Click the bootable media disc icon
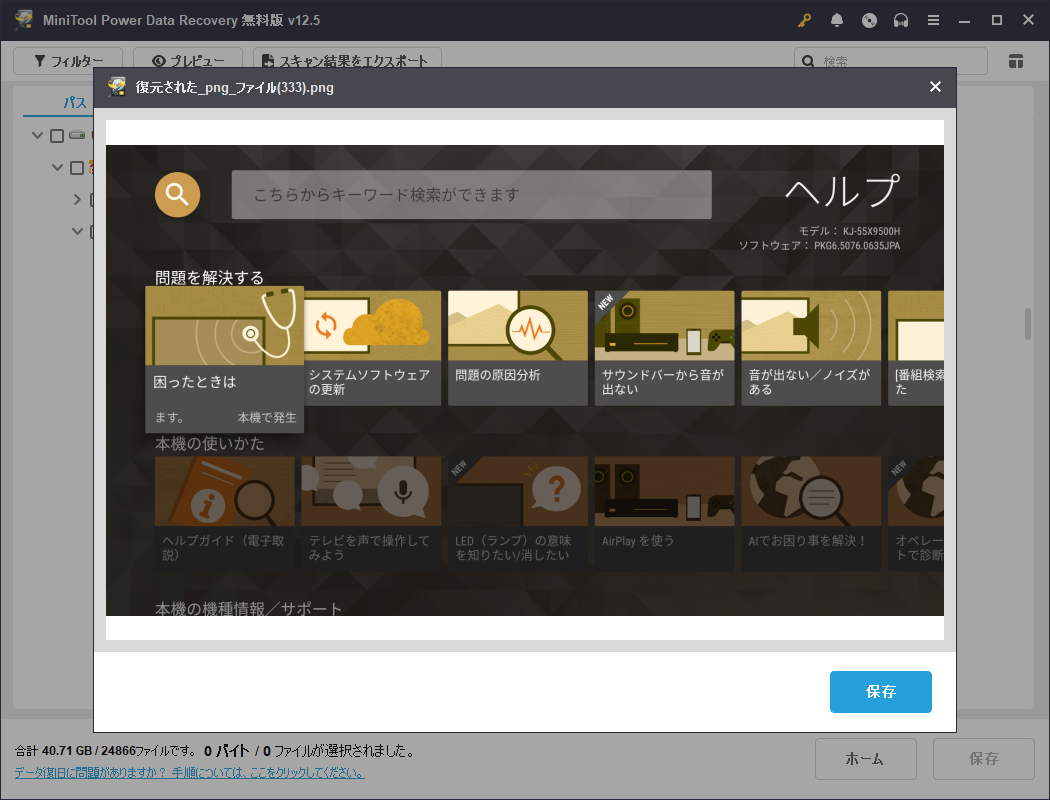The image size is (1050, 800). (869, 20)
